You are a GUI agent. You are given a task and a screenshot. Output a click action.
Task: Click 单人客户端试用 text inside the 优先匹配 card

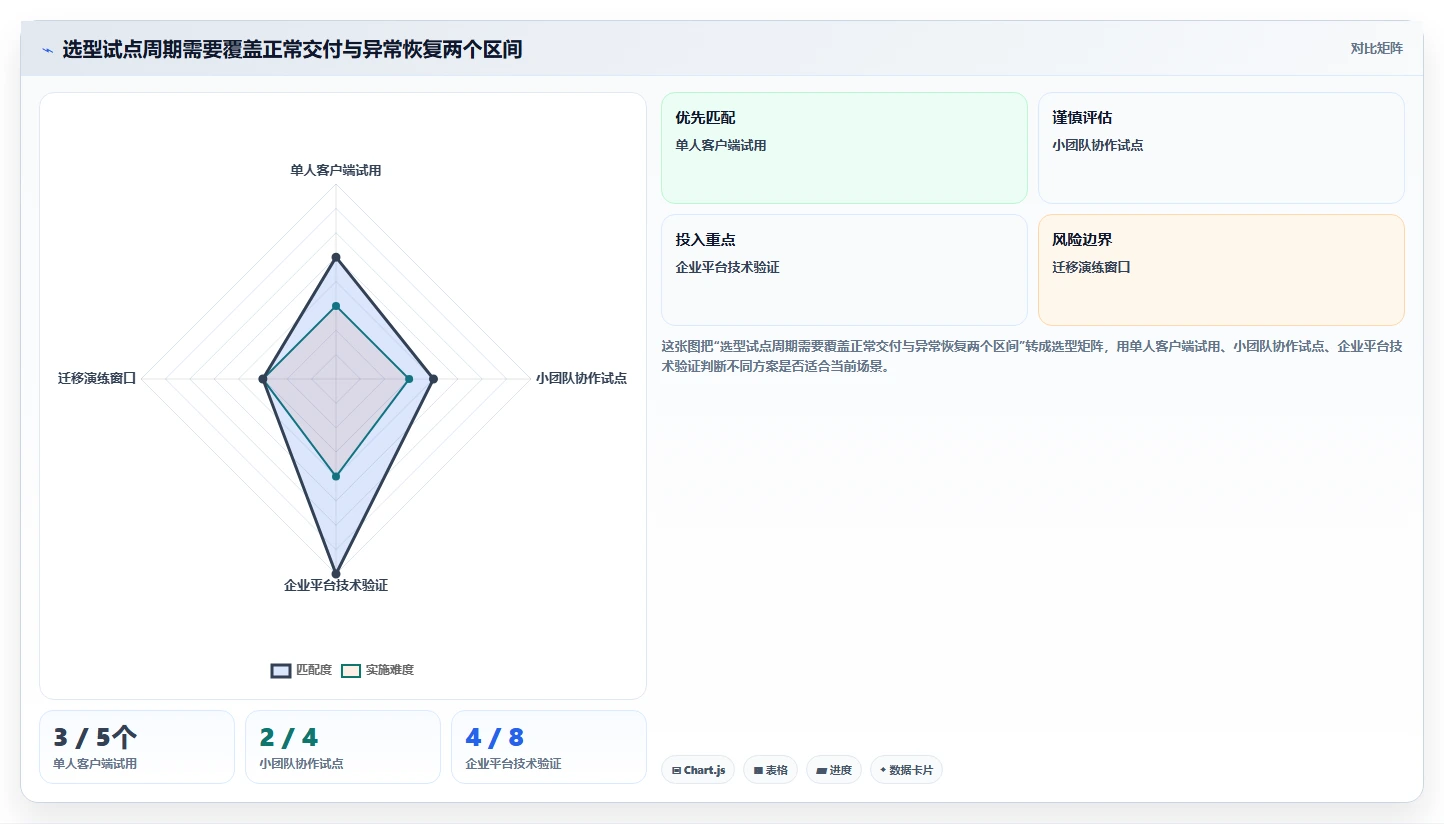pyautogui.click(x=721, y=145)
